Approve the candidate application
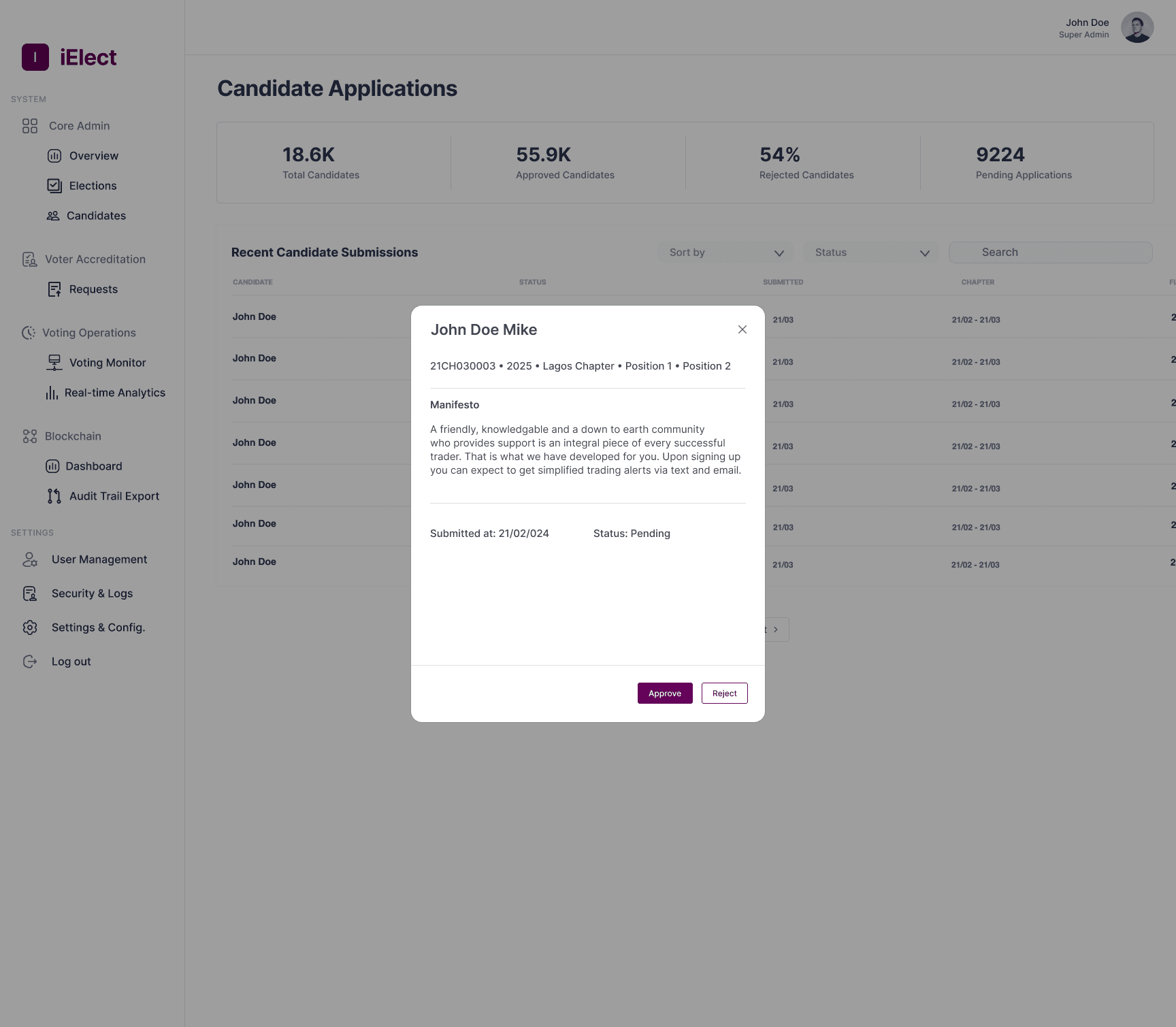Screen dimensions: 1176x1027 point(665,693)
